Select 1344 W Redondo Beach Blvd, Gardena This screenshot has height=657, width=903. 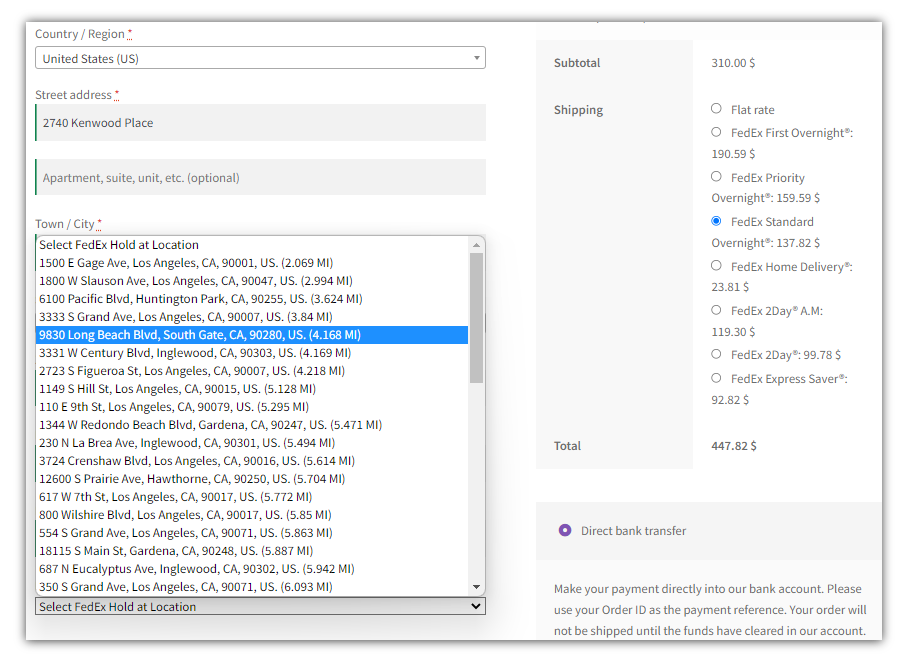click(x=252, y=424)
